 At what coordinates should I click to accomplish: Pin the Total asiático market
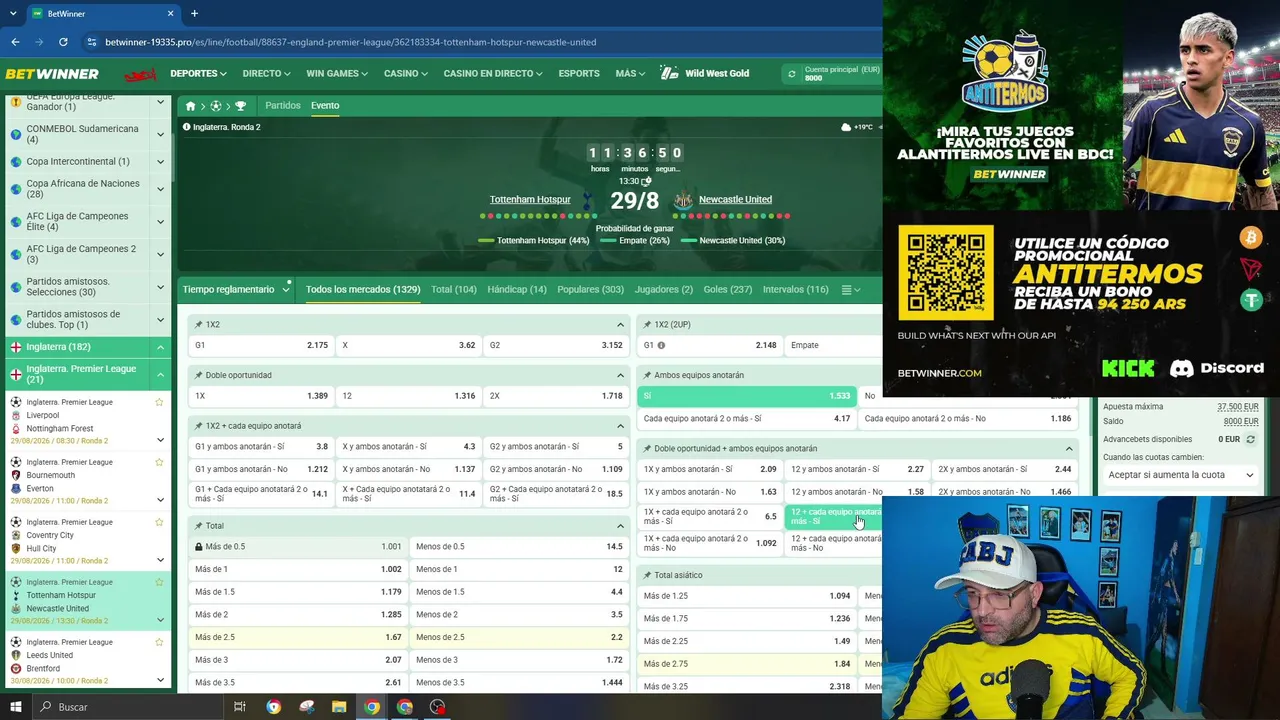click(x=647, y=575)
